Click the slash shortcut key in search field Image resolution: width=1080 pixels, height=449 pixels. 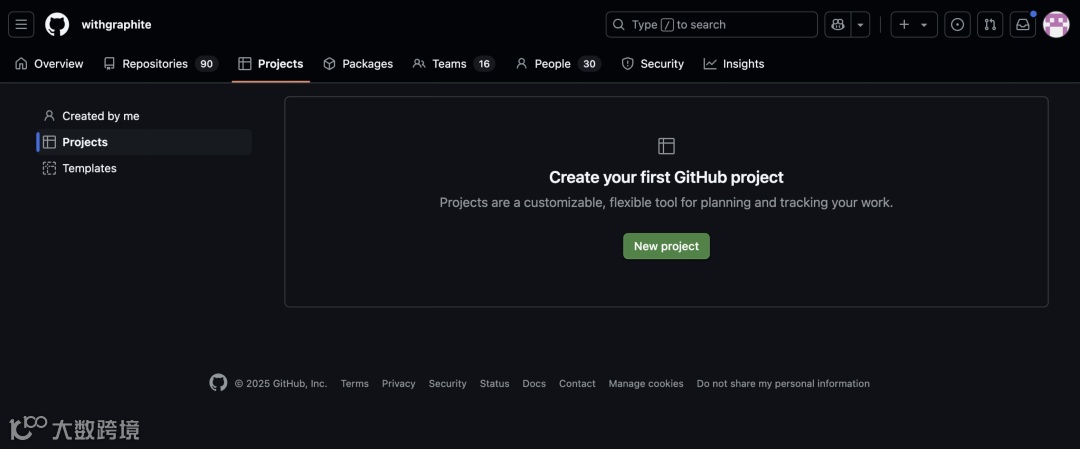click(667, 25)
